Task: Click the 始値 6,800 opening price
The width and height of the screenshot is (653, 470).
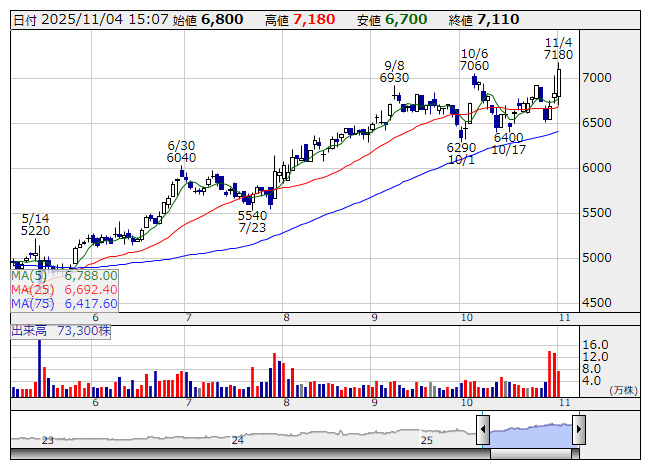Action: click(x=208, y=20)
